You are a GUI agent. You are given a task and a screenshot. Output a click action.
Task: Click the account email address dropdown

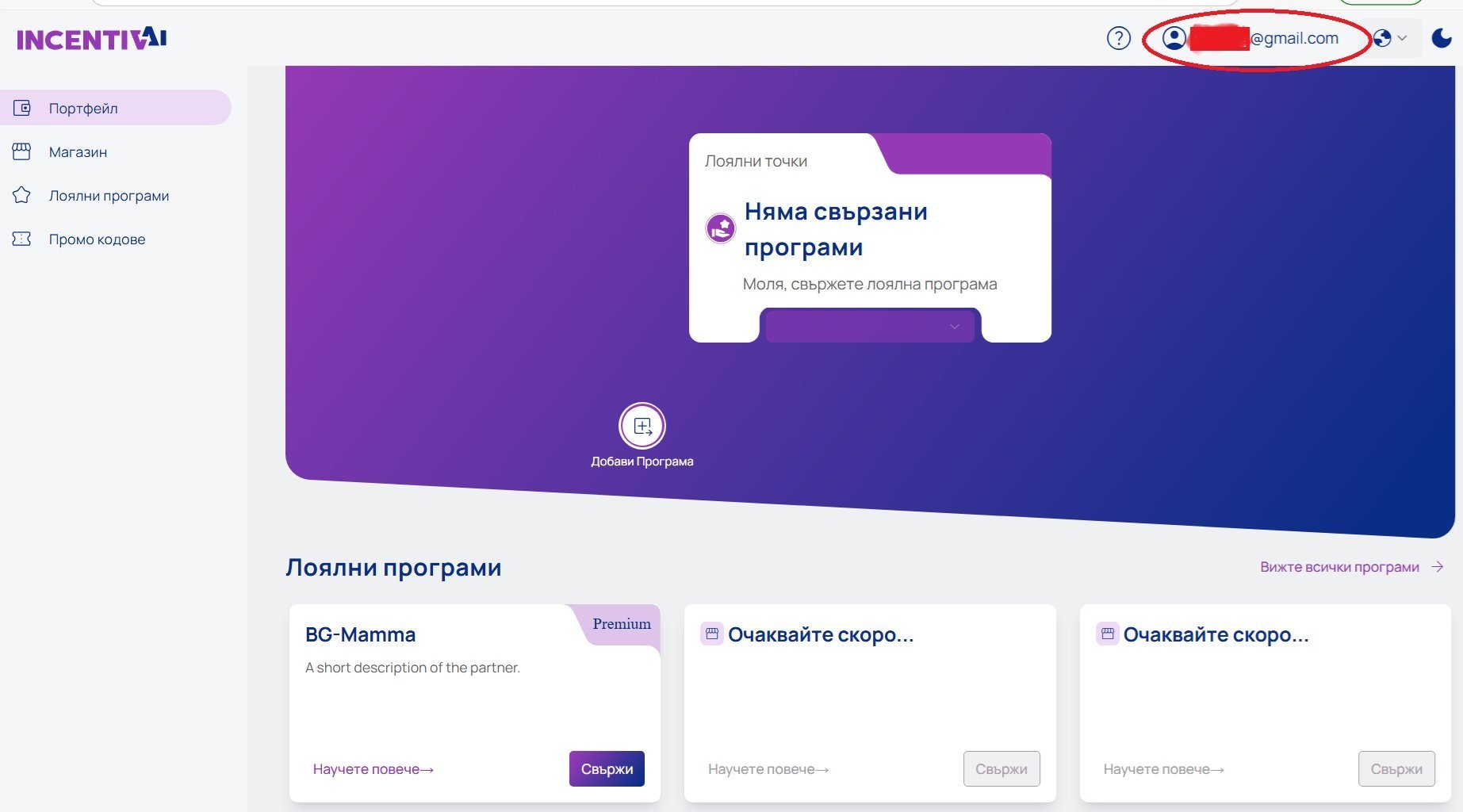point(1293,38)
